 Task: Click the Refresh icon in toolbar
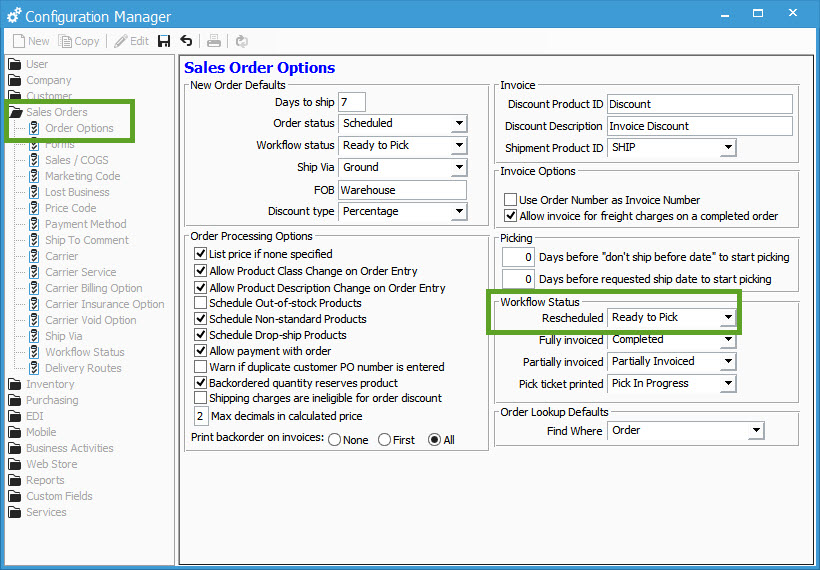point(242,41)
